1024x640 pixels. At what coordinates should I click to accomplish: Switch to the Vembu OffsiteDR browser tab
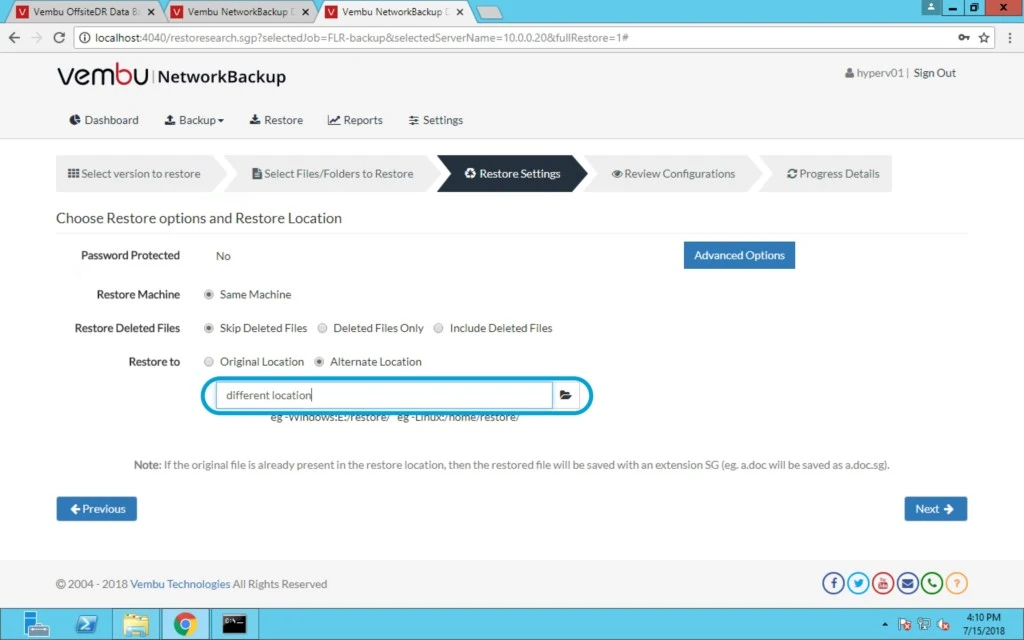(85, 12)
